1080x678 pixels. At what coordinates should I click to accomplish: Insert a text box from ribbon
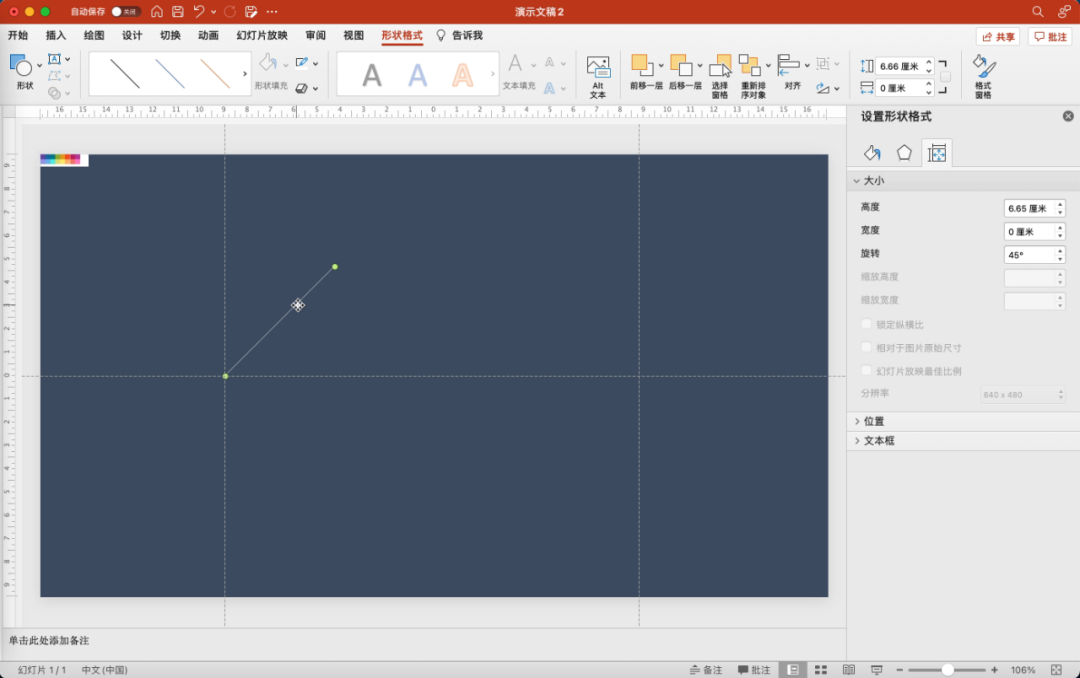pos(54,59)
